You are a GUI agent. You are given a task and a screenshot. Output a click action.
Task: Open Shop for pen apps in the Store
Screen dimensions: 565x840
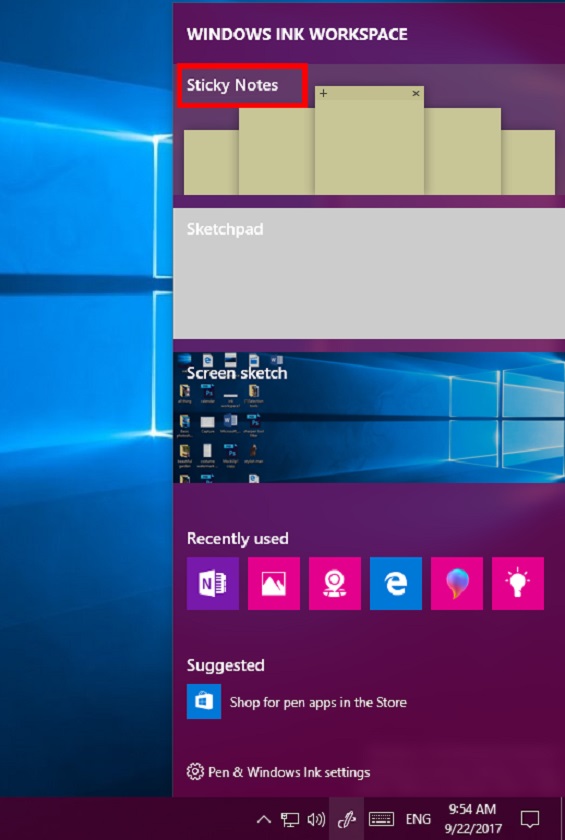pos(318,702)
